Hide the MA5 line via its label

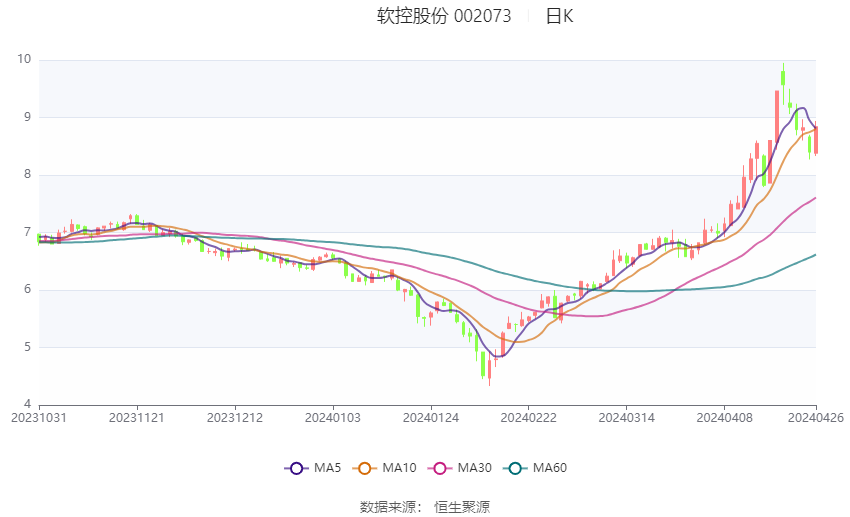[327, 468]
